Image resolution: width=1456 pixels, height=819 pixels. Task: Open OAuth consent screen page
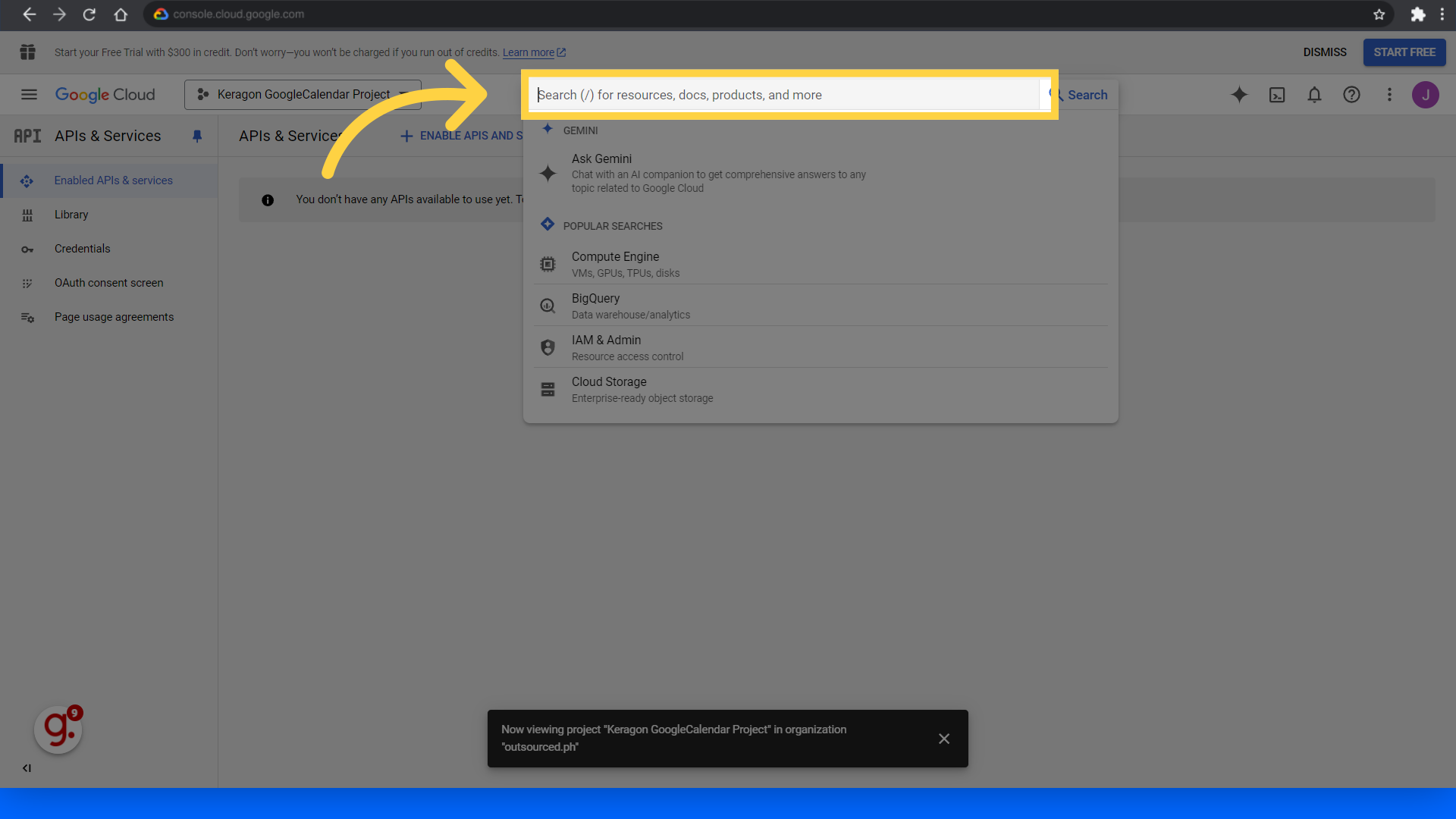[x=108, y=283]
